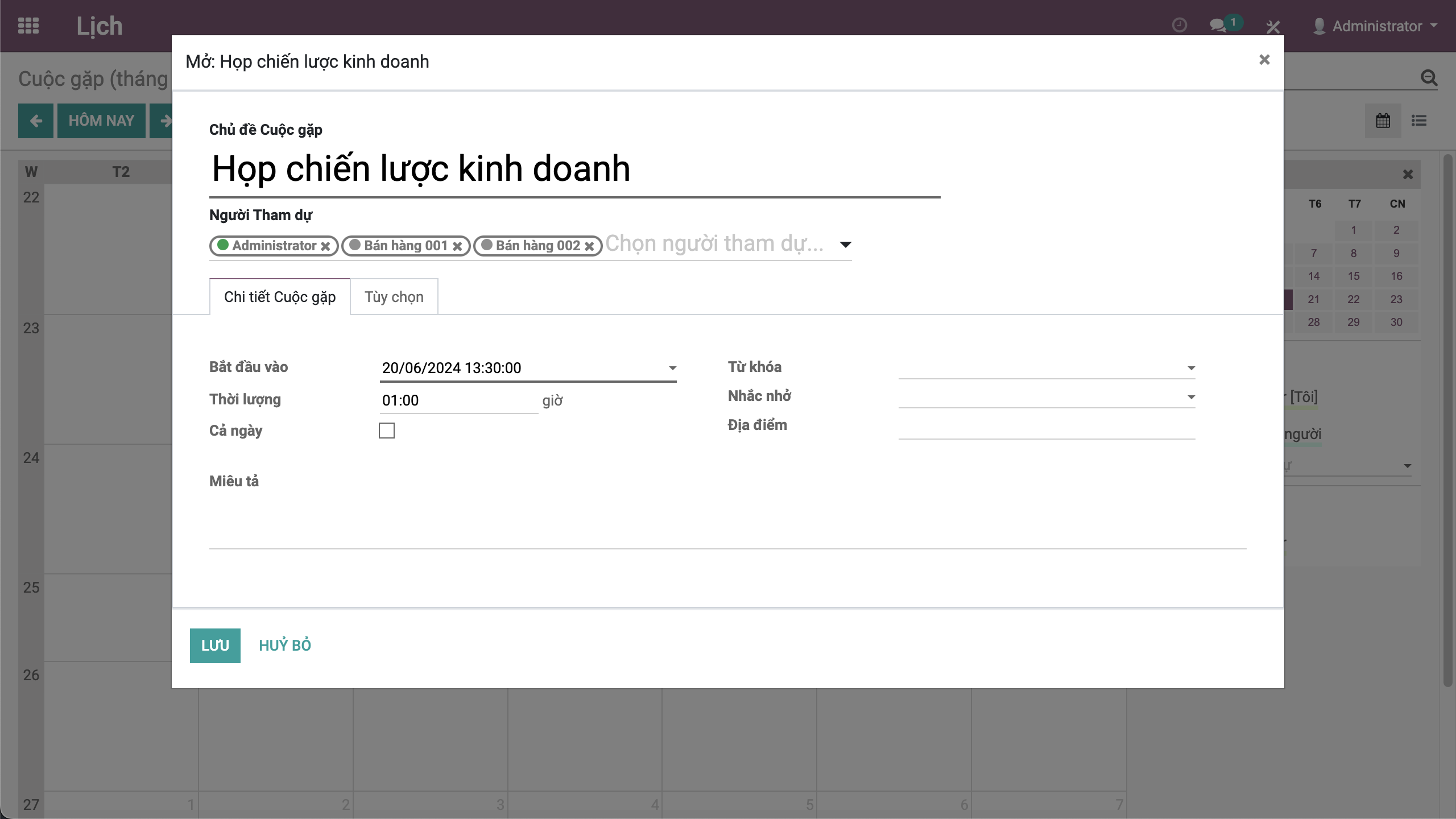Expand the attendees selection dropdown

tap(845, 245)
